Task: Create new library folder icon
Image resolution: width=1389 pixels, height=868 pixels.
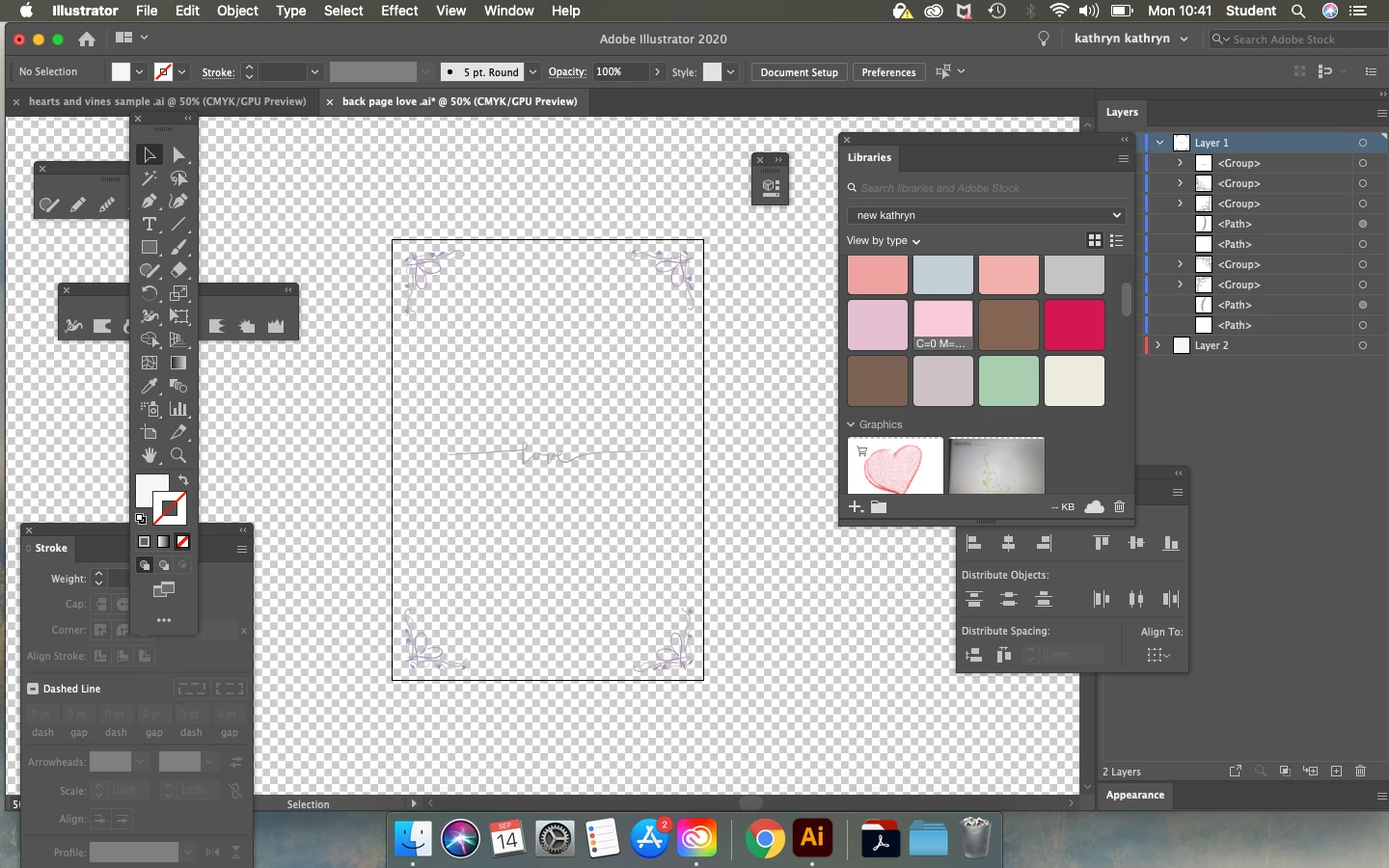Action: [879, 506]
